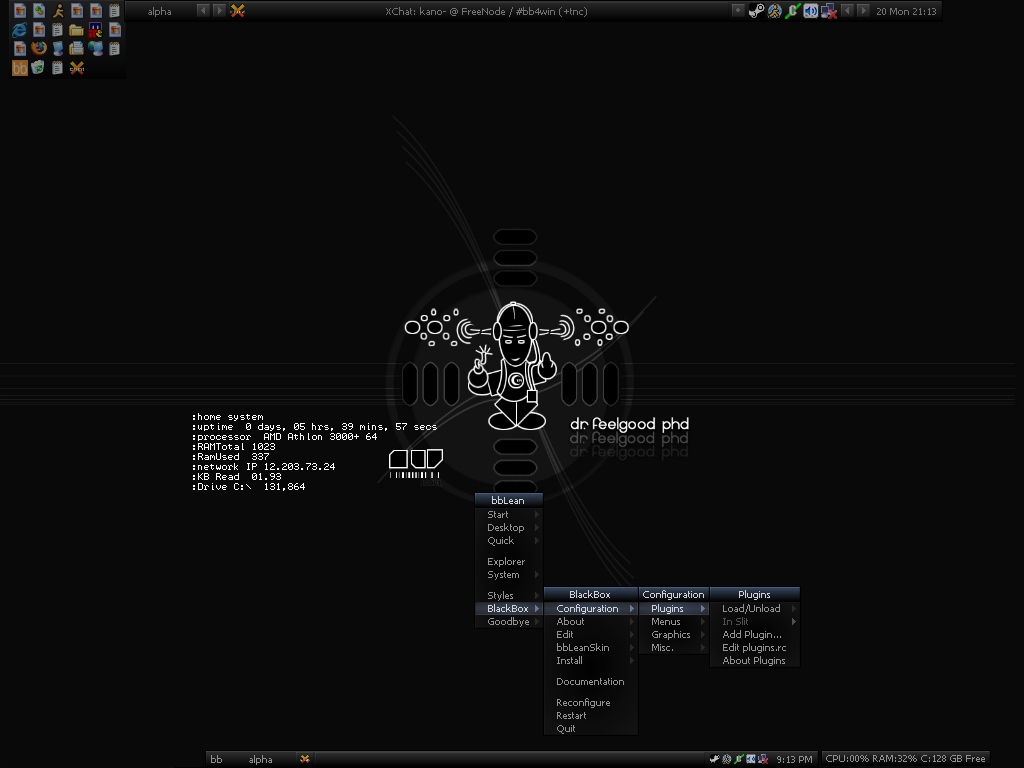
Task: Click the XChat task icon in top toolbar
Action: coord(238,10)
